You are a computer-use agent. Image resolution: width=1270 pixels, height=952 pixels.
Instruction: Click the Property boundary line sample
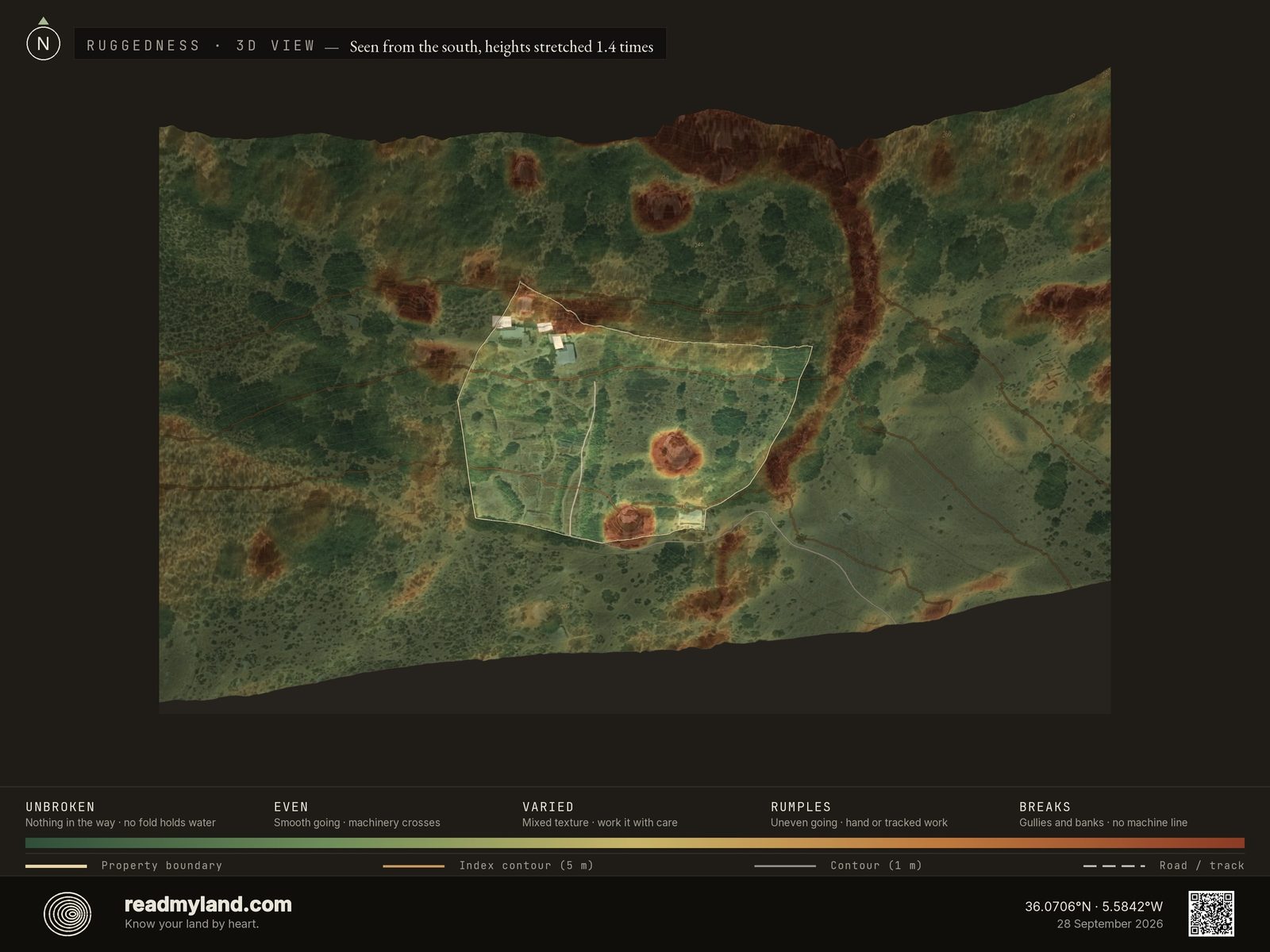56,866
